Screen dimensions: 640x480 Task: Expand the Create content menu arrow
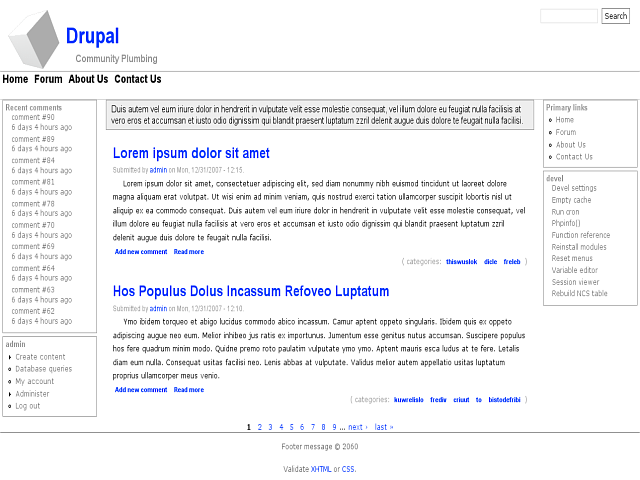coord(9,357)
